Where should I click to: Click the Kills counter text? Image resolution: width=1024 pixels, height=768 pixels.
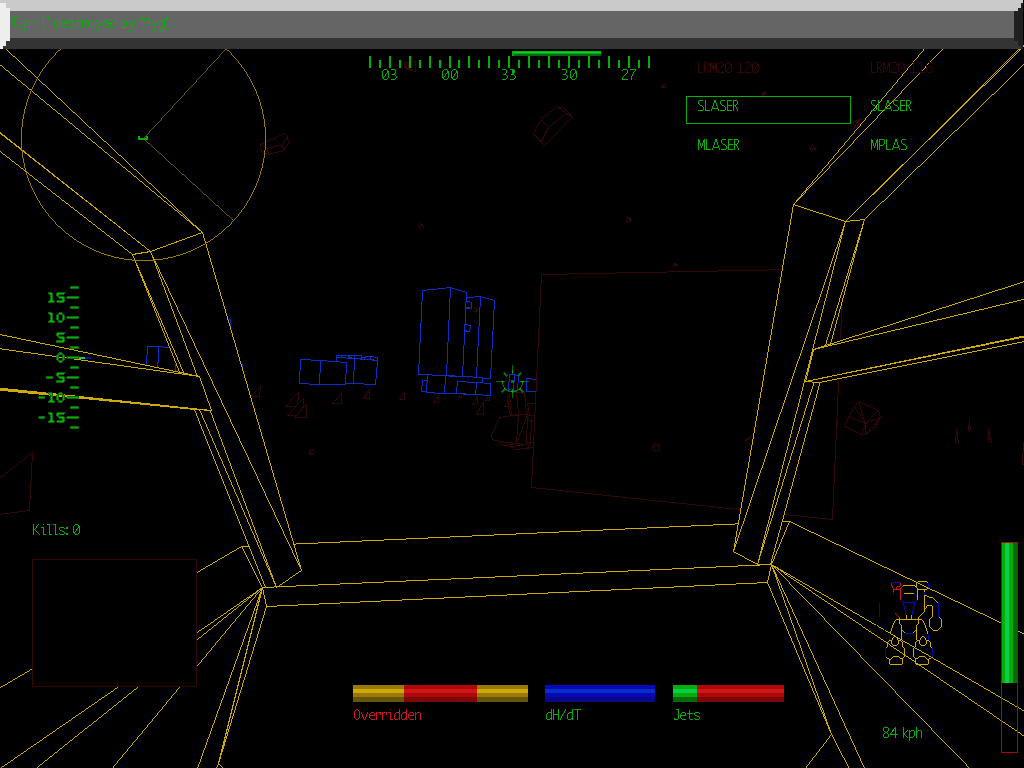[x=56, y=530]
